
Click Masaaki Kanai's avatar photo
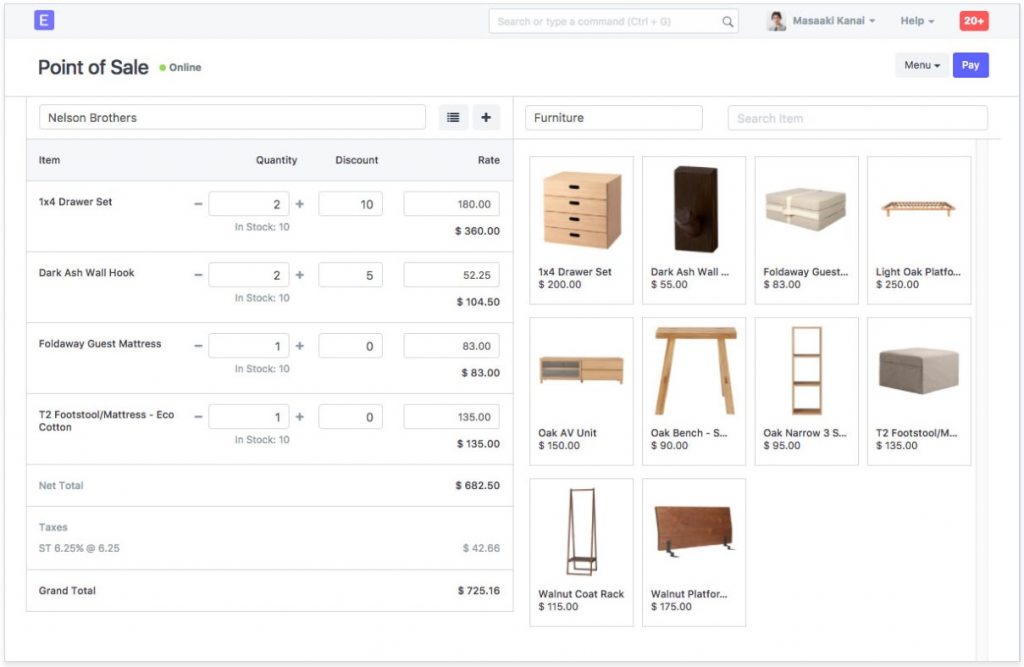click(x=775, y=20)
